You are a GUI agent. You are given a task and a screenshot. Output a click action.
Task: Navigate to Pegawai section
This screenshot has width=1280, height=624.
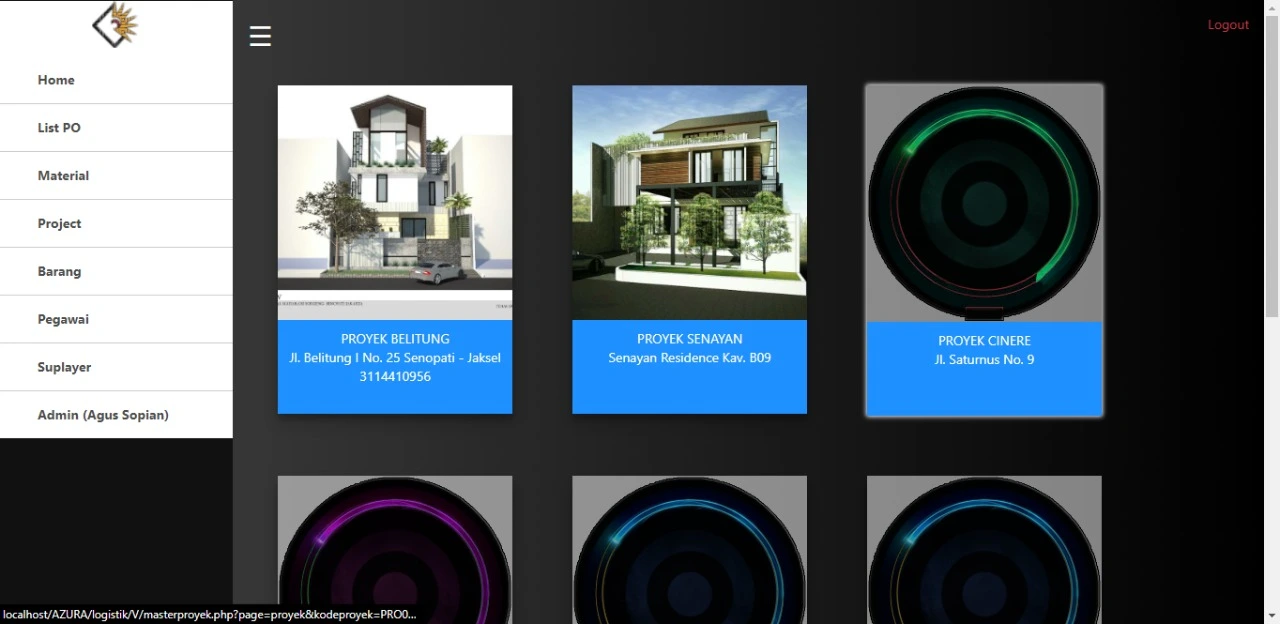63,320
